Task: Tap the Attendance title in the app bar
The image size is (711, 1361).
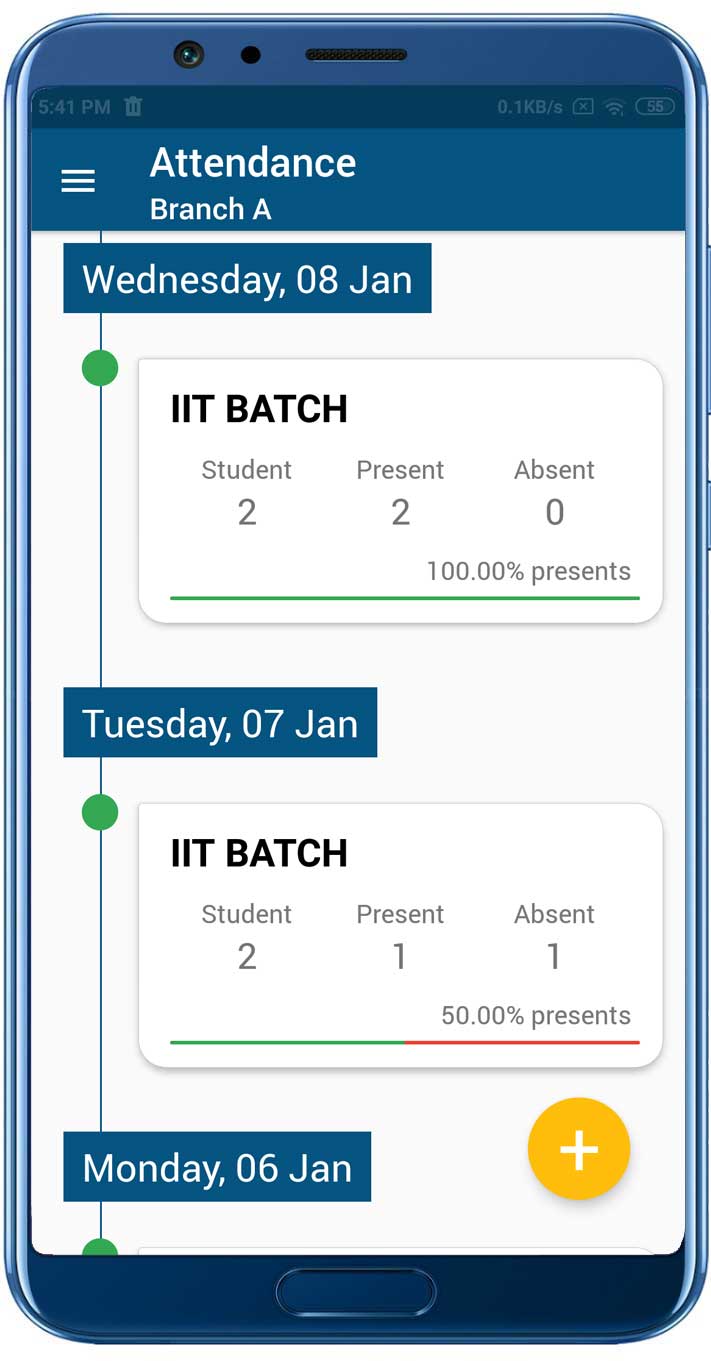Action: [x=252, y=163]
